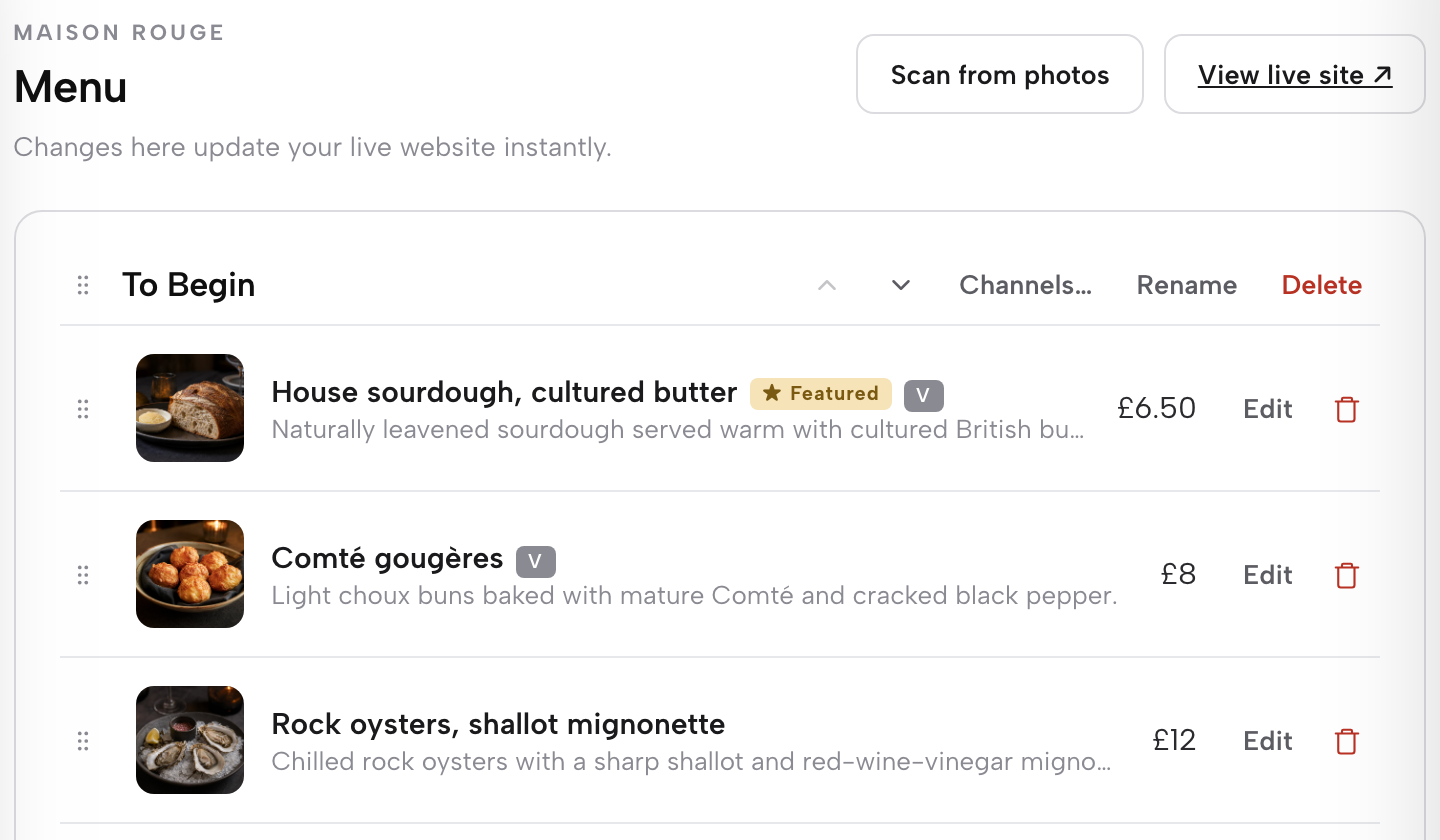
Task: Click the Comté gougères item name
Action: [x=387, y=558]
